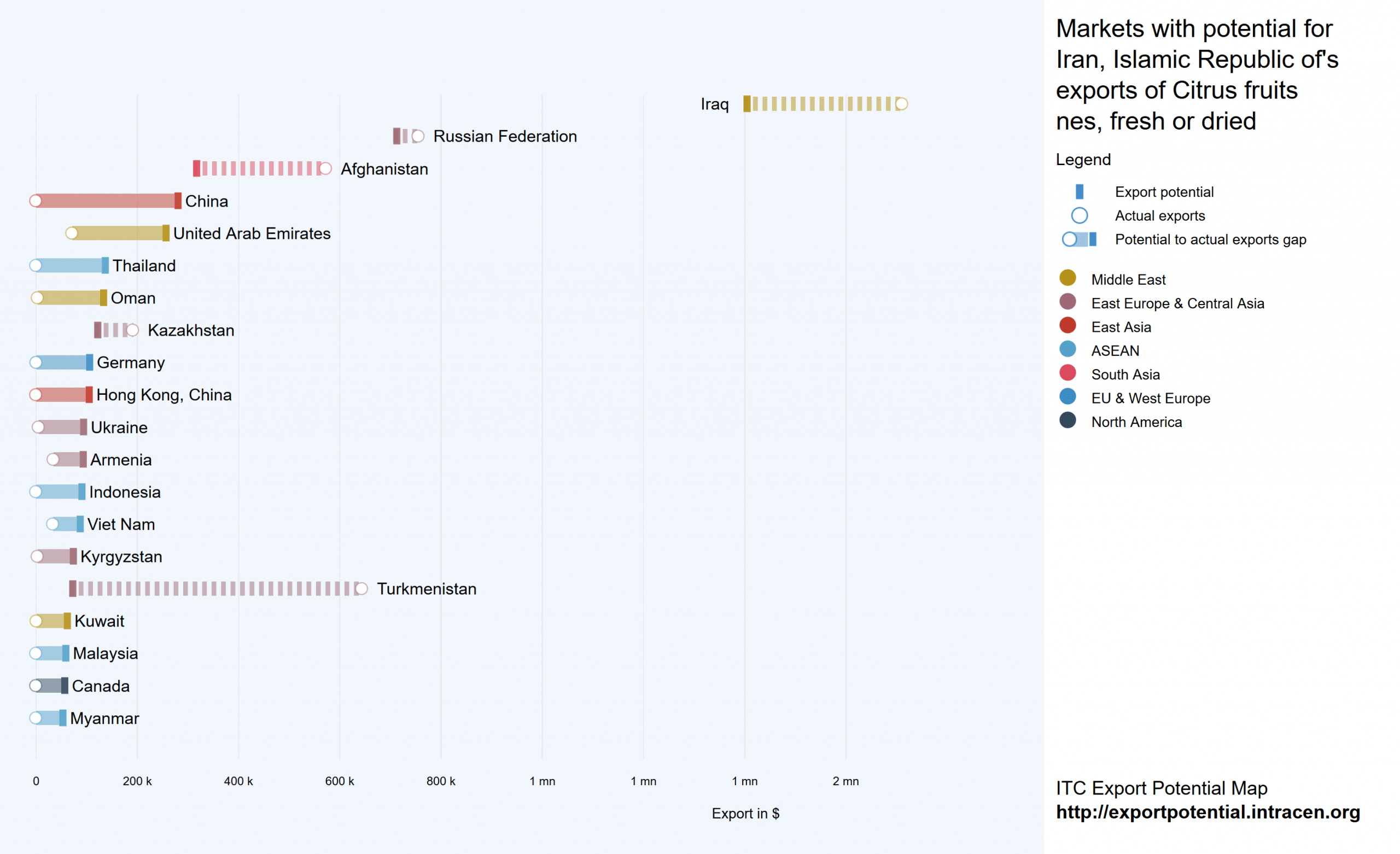
Task: Click the Russian Federation country label
Action: [x=505, y=136]
